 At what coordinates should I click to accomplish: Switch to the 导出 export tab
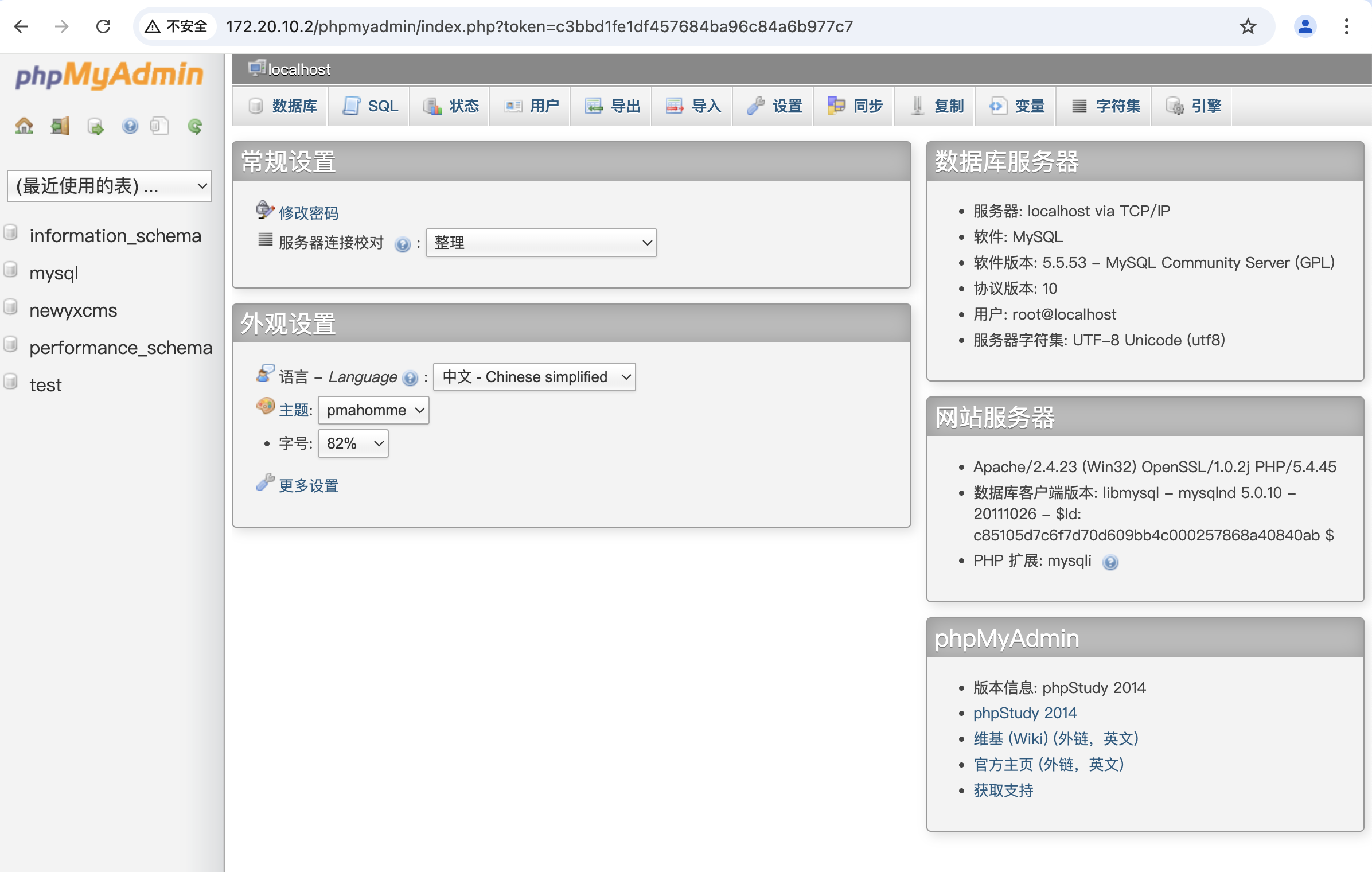[x=613, y=106]
